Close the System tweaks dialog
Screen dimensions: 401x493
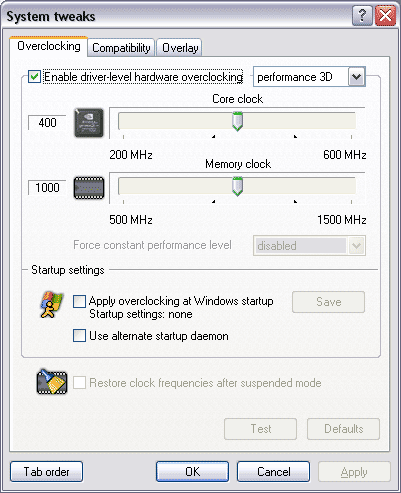(385, 16)
